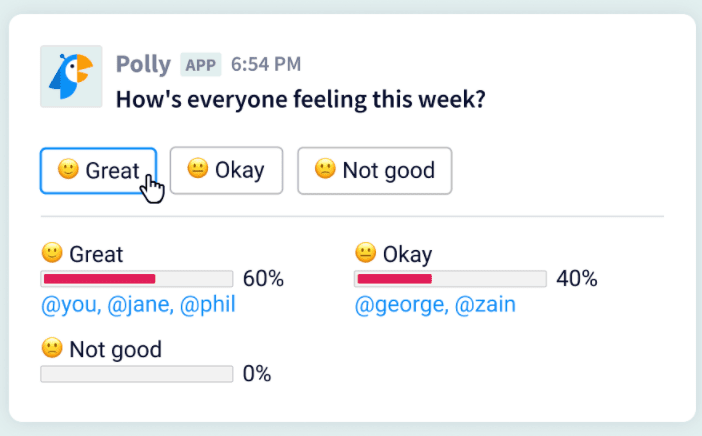Image resolution: width=702 pixels, height=436 pixels.
Task: Click the Okay 40% result bar
Action: (x=450, y=279)
